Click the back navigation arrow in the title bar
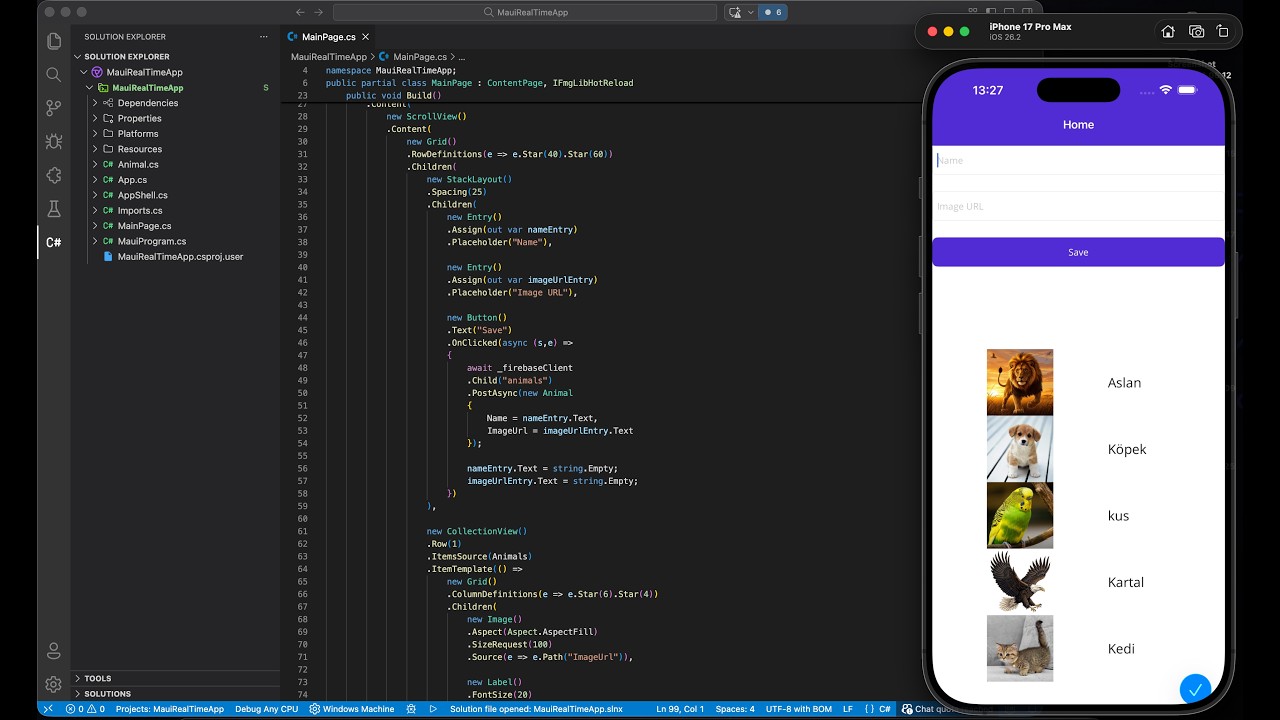Screen dimensions: 1280x720 pyautogui.click(x=300, y=12)
